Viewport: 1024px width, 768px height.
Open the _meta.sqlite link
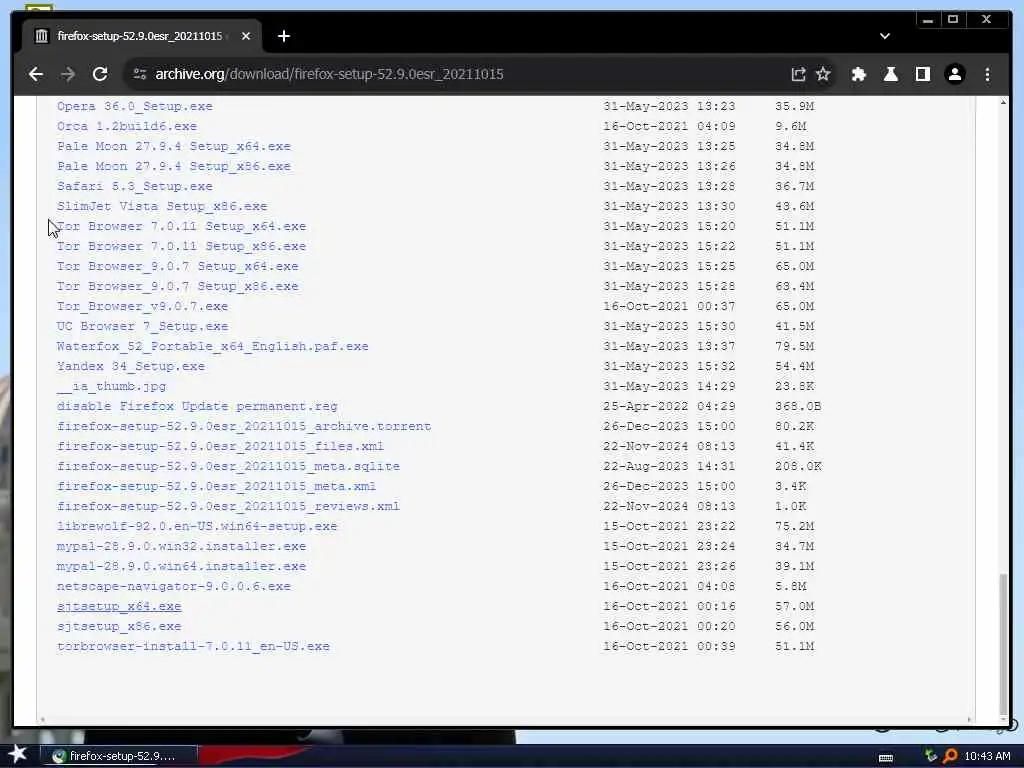(229, 466)
